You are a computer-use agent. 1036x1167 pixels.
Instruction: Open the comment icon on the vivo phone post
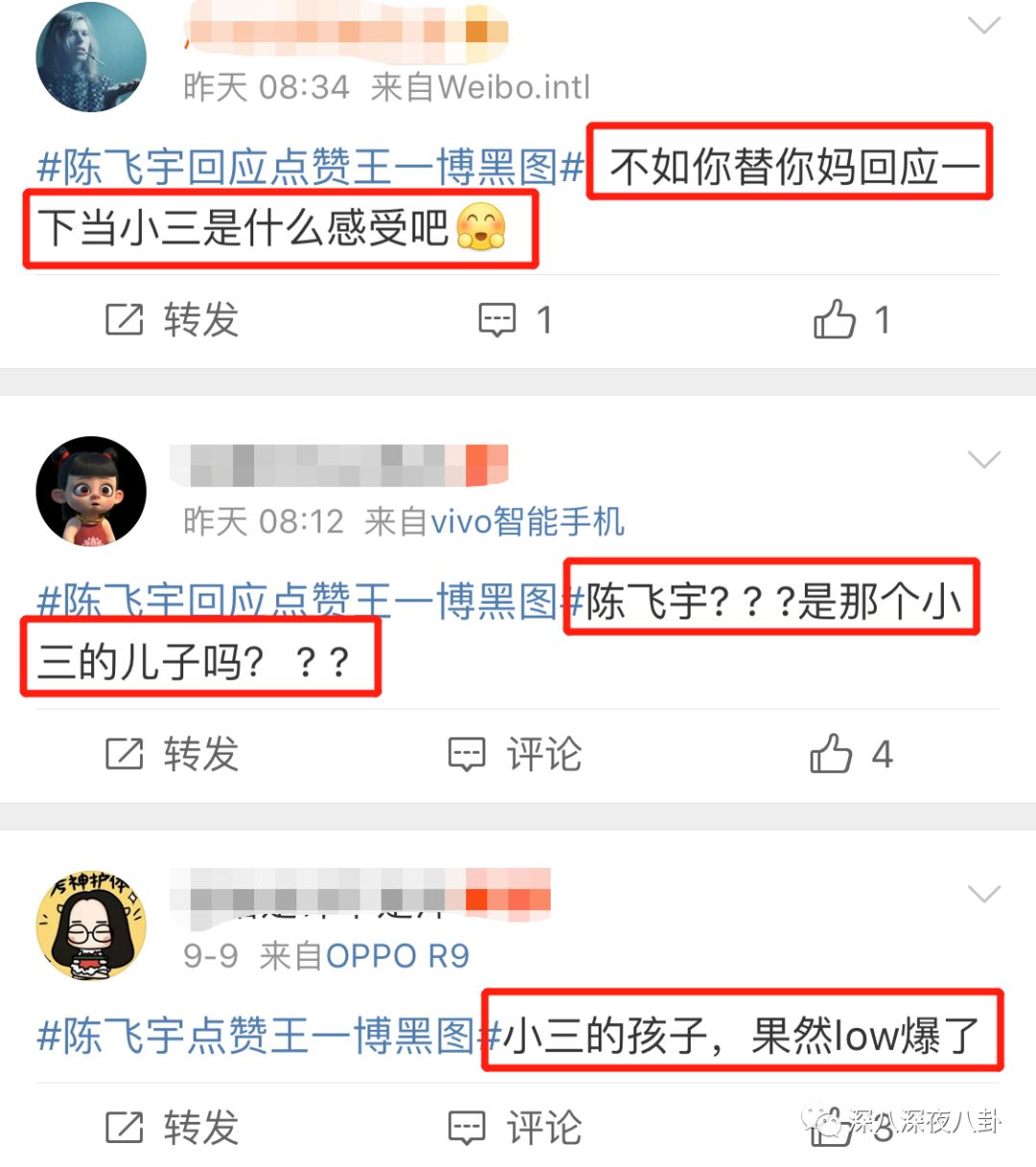467,754
